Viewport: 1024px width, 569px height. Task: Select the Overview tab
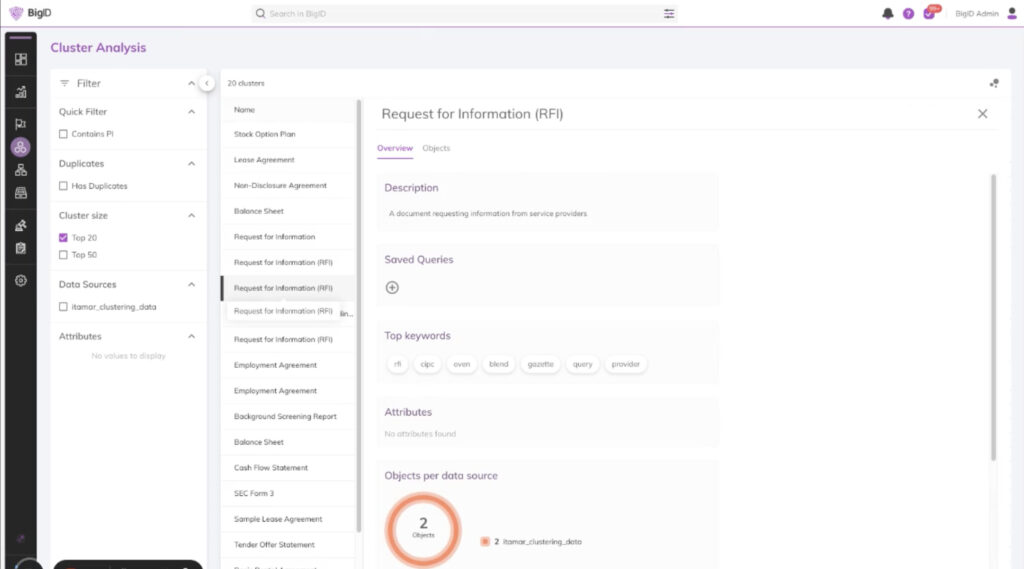pyautogui.click(x=394, y=148)
